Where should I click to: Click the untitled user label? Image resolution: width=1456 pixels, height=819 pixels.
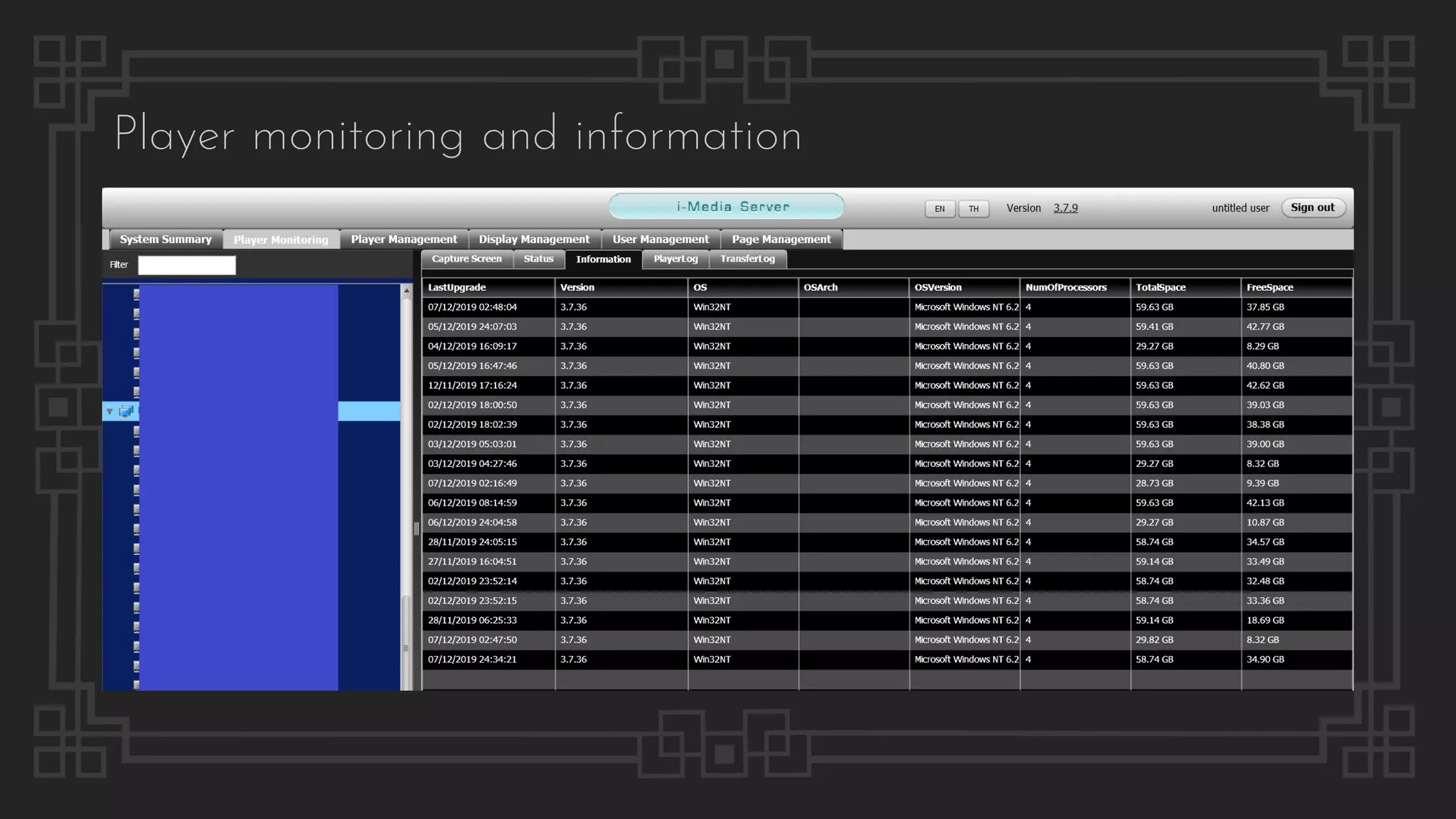click(x=1240, y=208)
